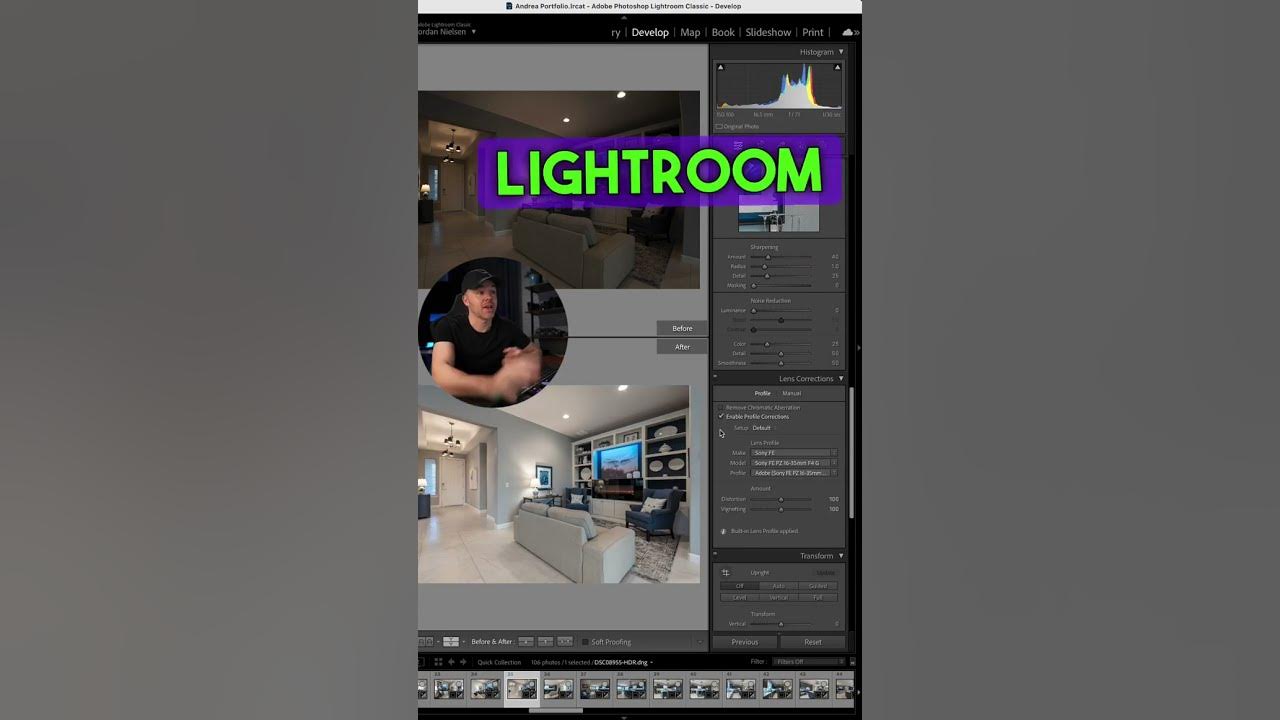Viewport: 1280px width, 720px height.
Task: Select the Guided Upright tool icon
Action: pos(726,573)
